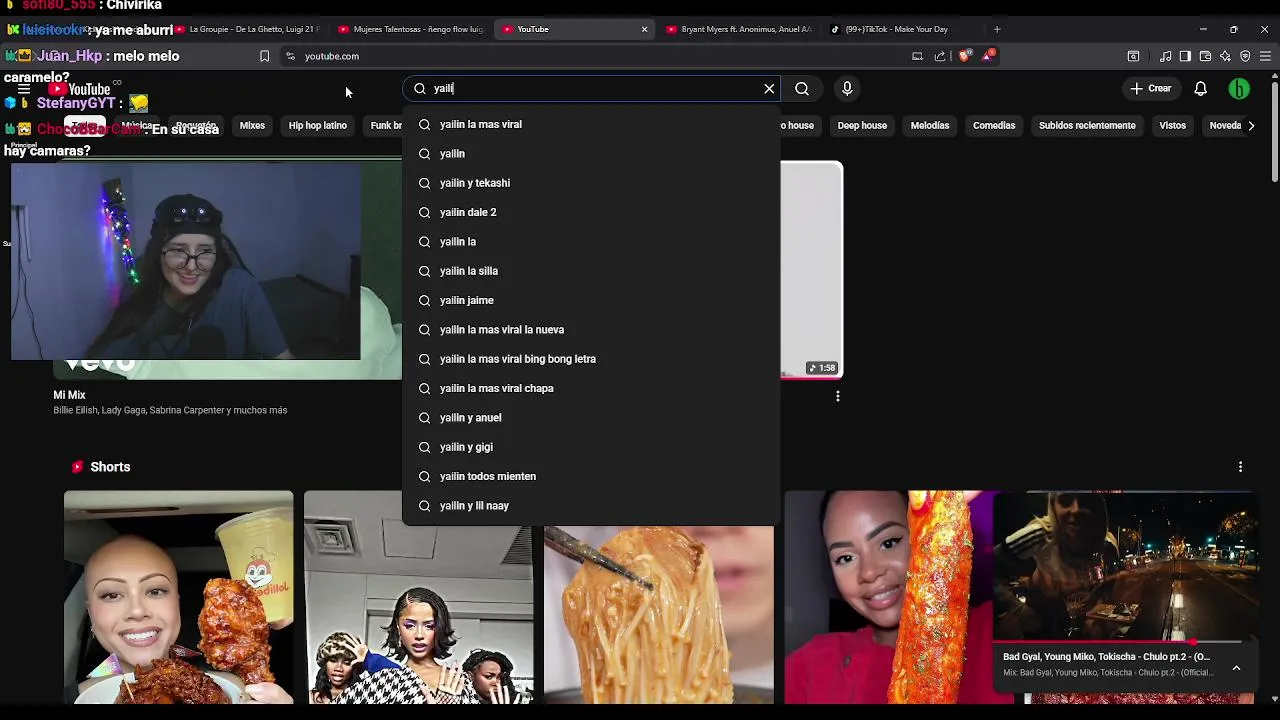This screenshot has height=720, width=1280.
Task: Open the fried chicken Jollibee short
Action: pos(179,597)
